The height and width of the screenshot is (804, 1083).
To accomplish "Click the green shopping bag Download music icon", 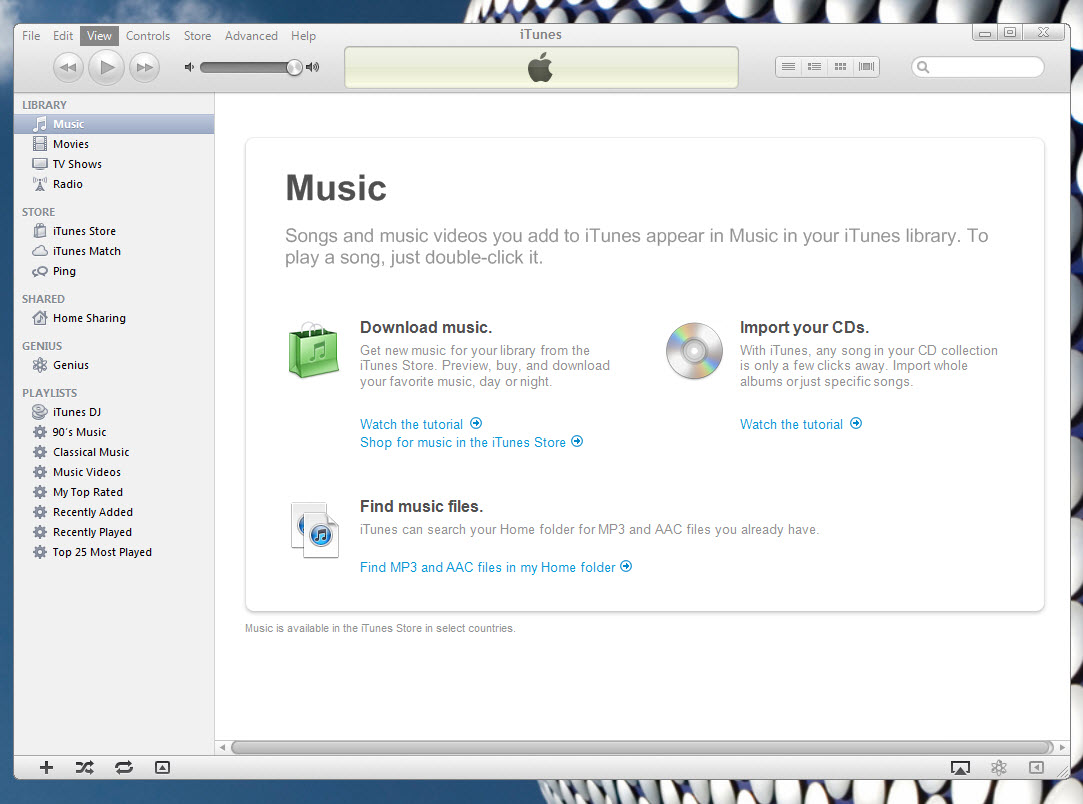I will tap(314, 351).
